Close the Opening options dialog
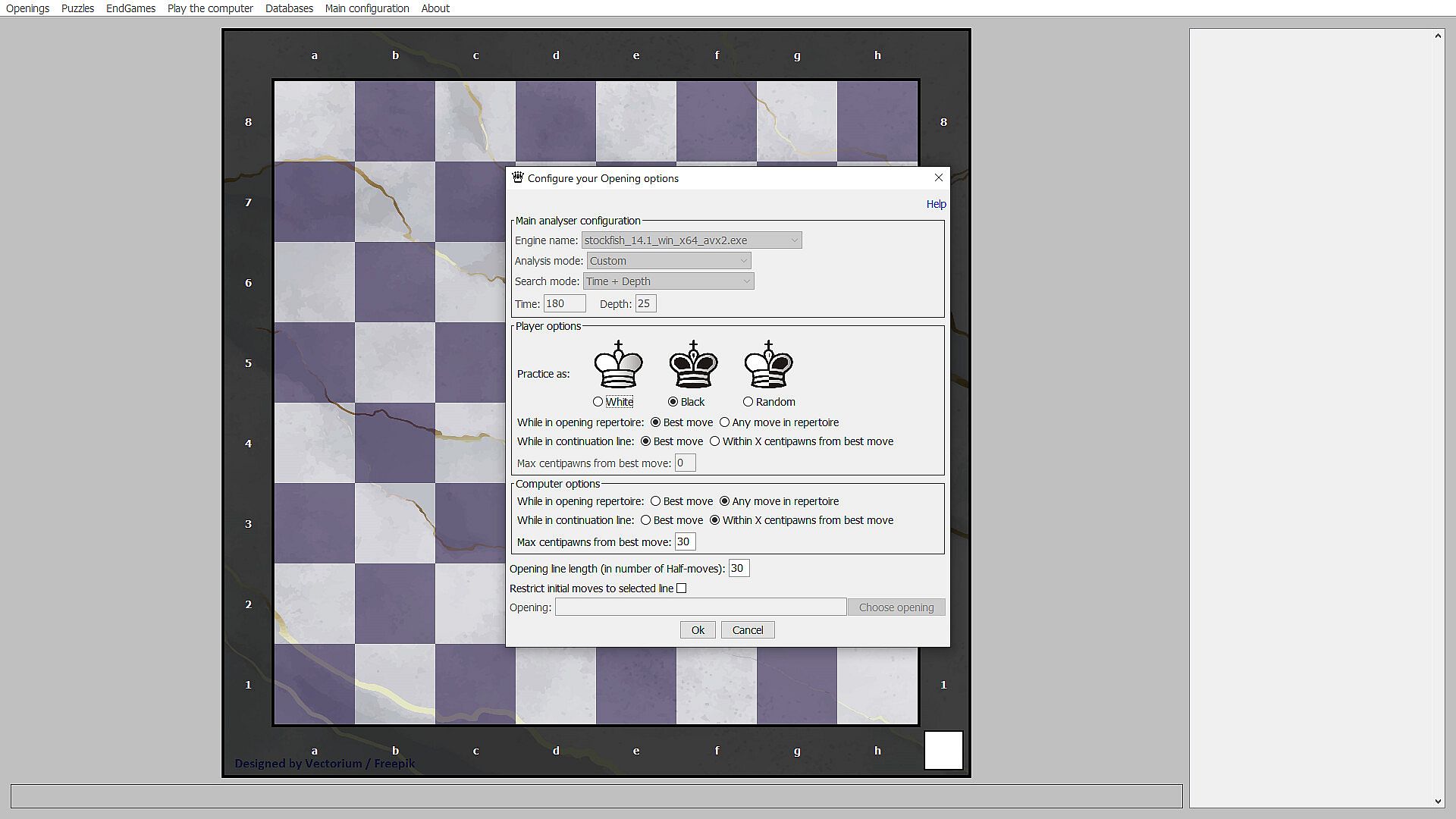The image size is (1456, 819). click(938, 177)
